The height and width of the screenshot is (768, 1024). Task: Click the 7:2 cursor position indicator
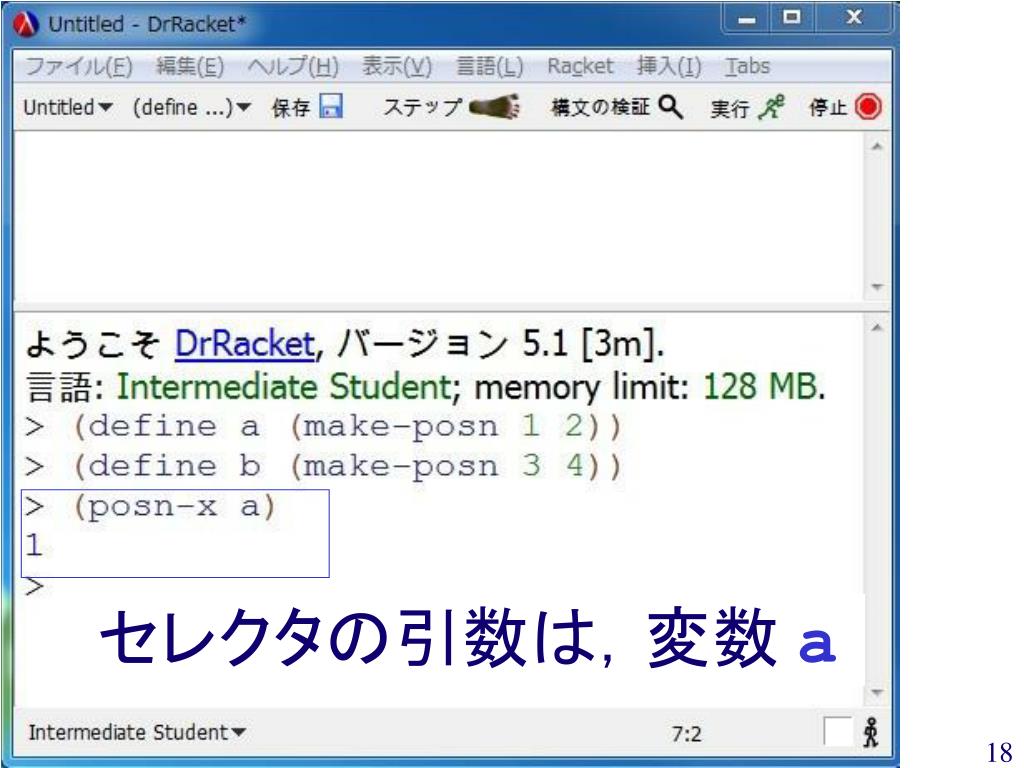point(686,734)
